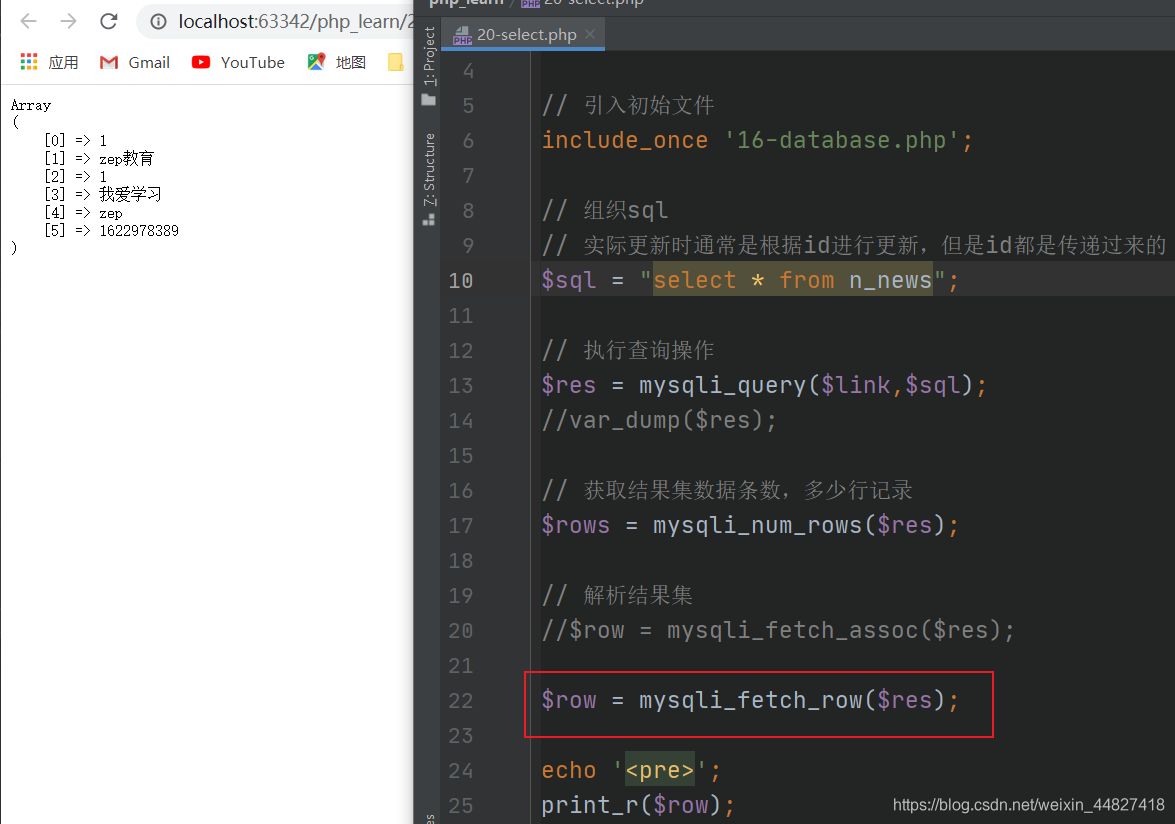Click the mysqli_fetch_row($res) line

[749, 700]
